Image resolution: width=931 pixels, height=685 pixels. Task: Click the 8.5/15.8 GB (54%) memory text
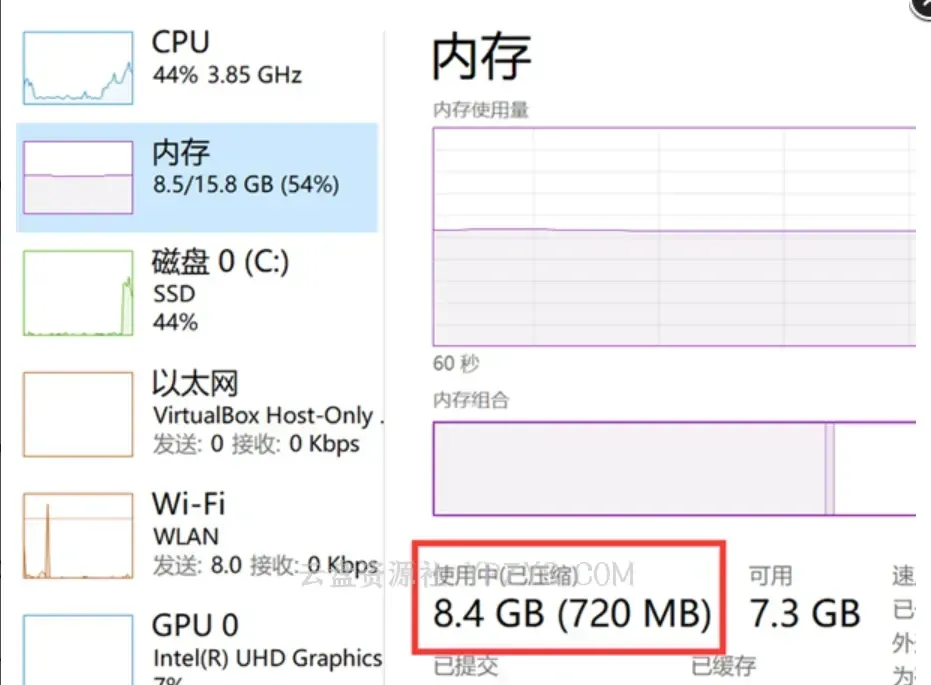click(246, 185)
